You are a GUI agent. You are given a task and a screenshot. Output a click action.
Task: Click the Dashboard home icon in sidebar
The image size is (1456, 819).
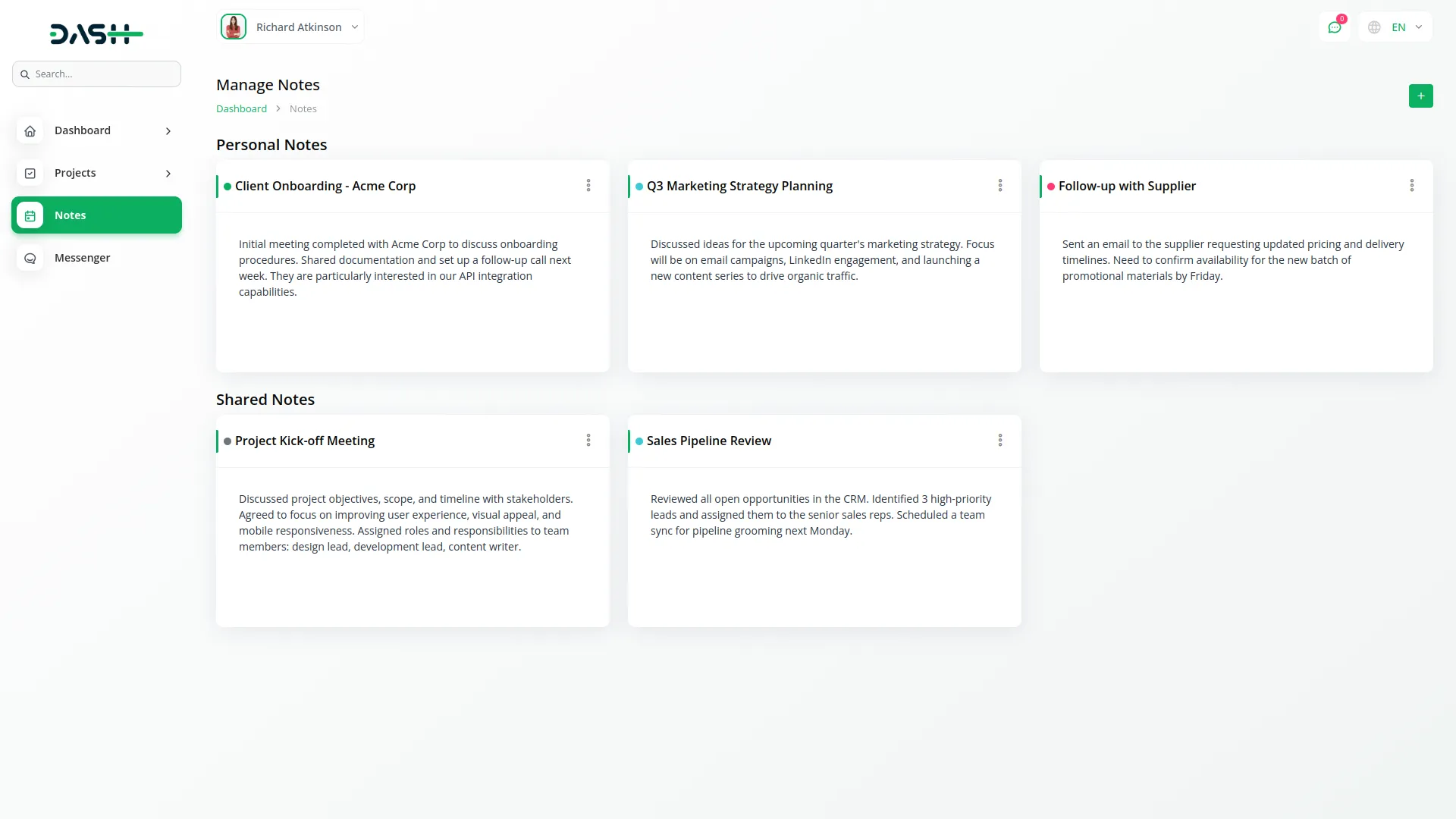pyautogui.click(x=30, y=131)
